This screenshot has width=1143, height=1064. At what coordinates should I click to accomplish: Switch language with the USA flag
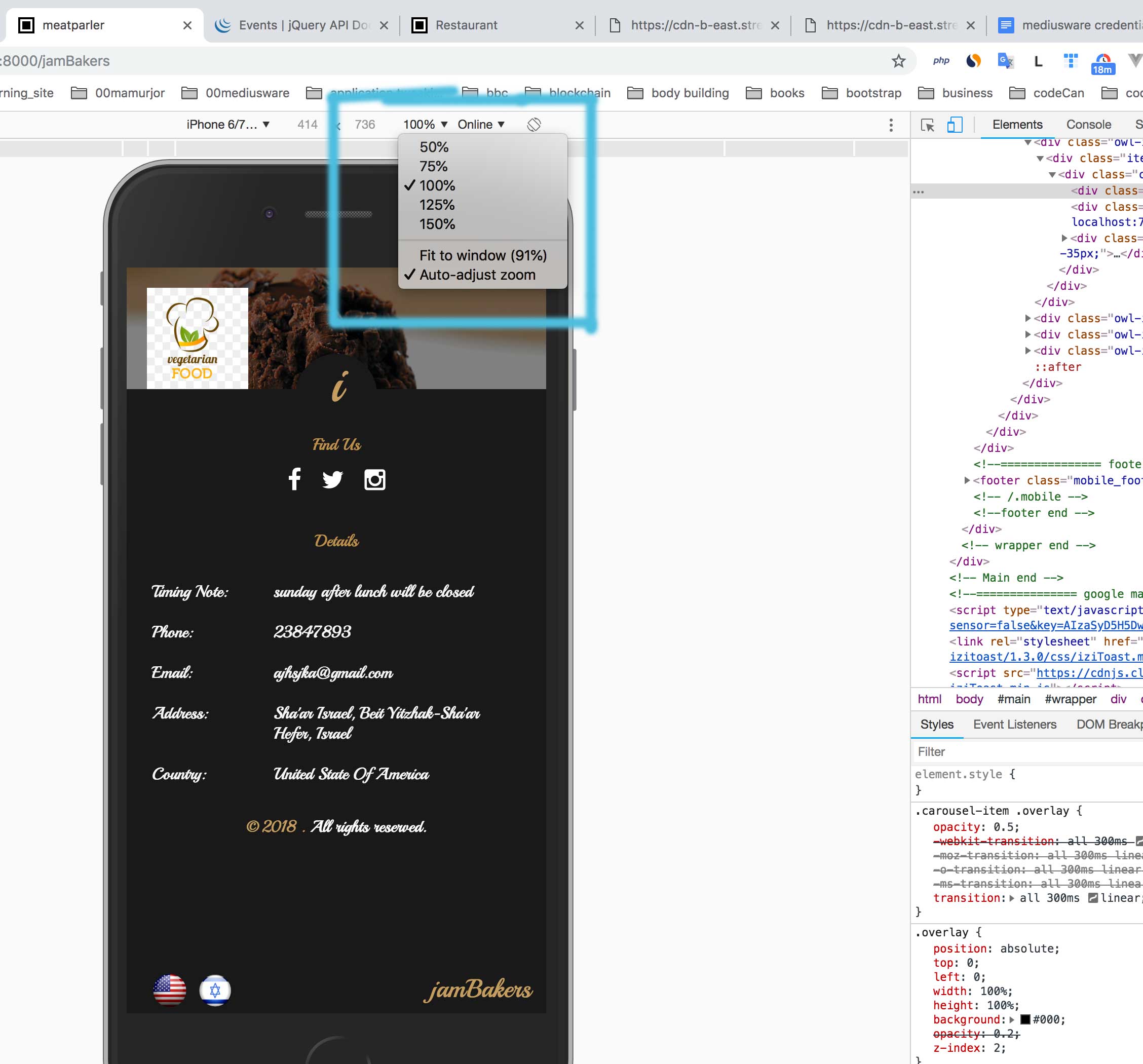coord(170,991)
